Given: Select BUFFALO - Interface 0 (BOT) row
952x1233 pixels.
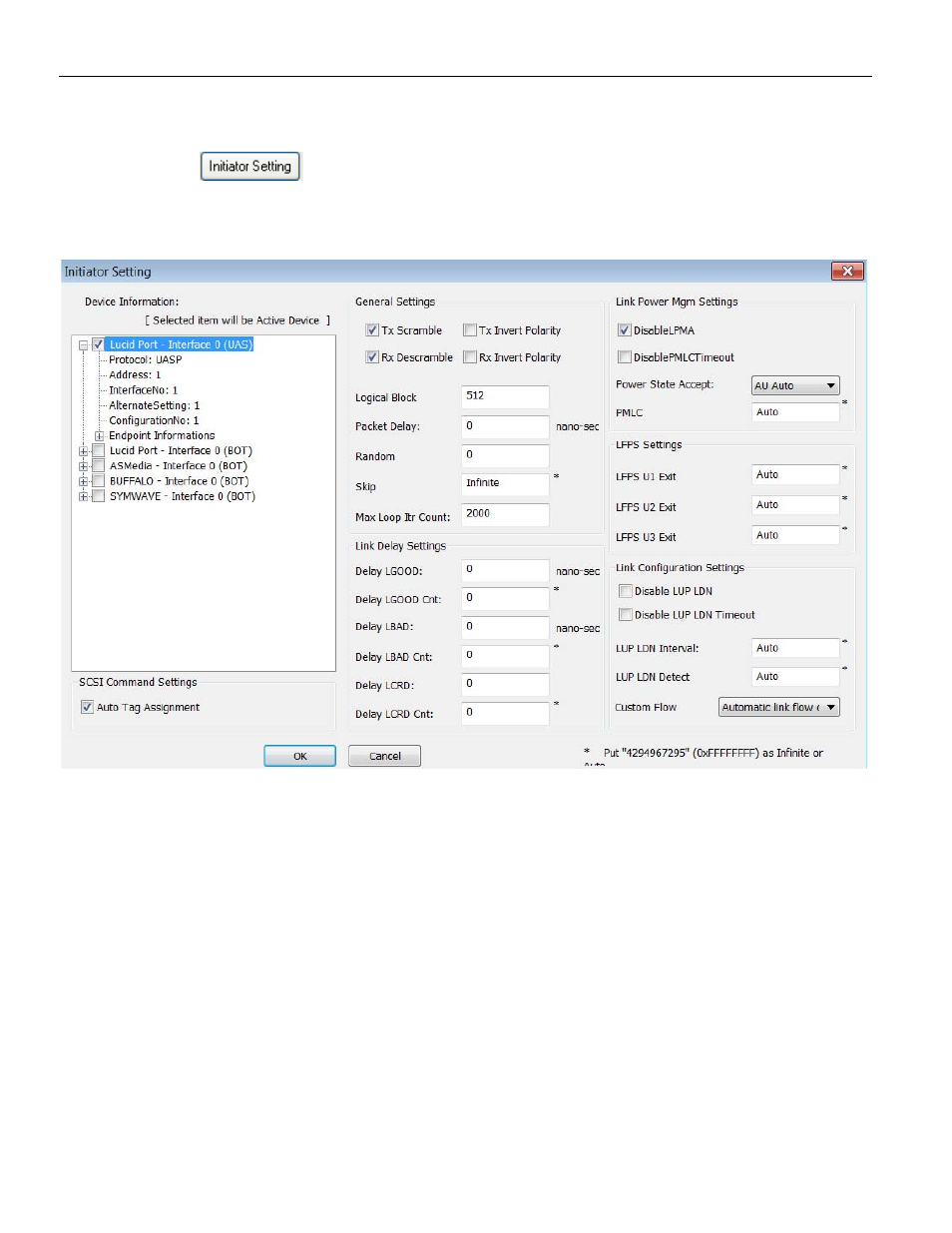Looking at the screenshot, I should click(x=179, y=481).
